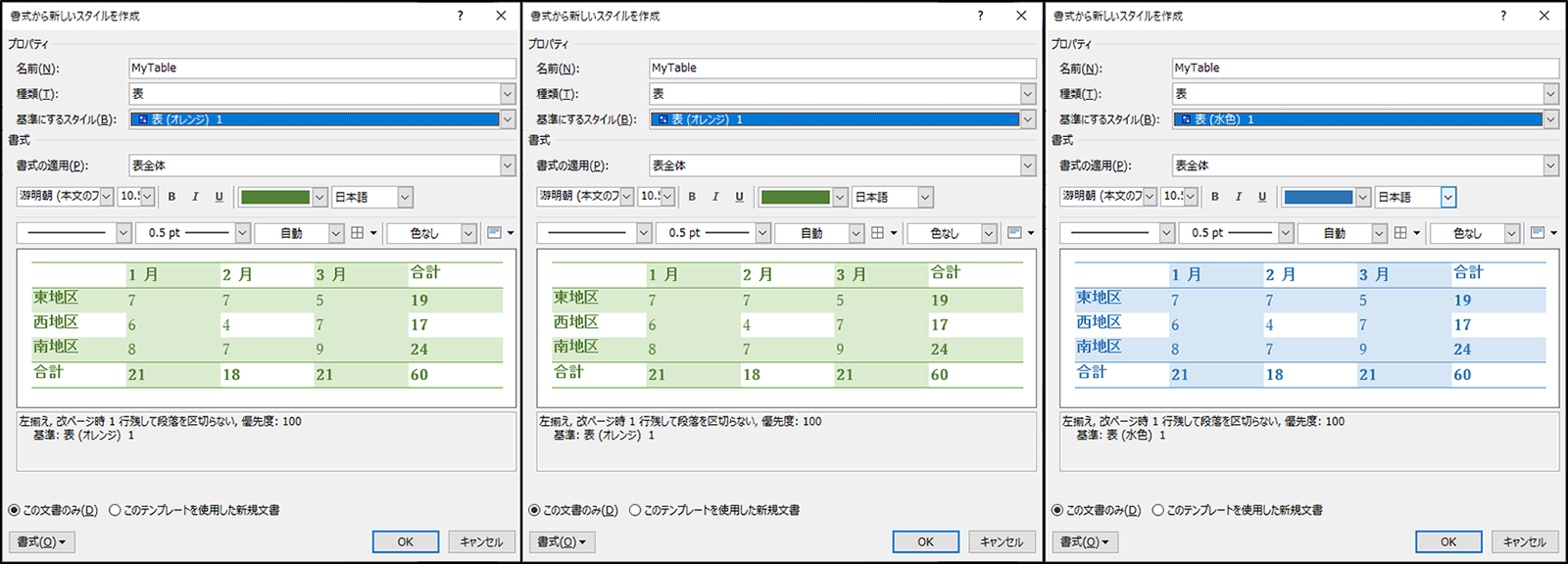Click the help question mark in middle dialog
This screenshot has width=1568, height=564.
click(979, 16)
